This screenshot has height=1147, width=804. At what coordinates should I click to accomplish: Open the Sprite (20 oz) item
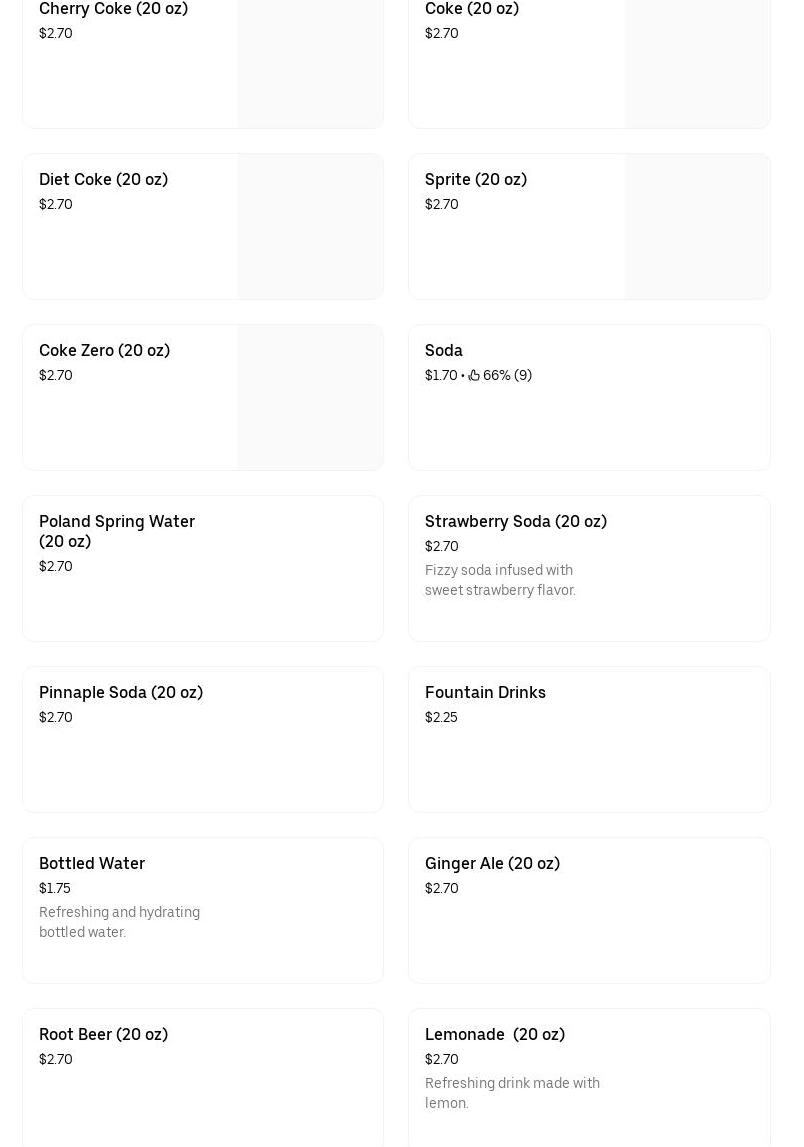click(x=476, y=180)
